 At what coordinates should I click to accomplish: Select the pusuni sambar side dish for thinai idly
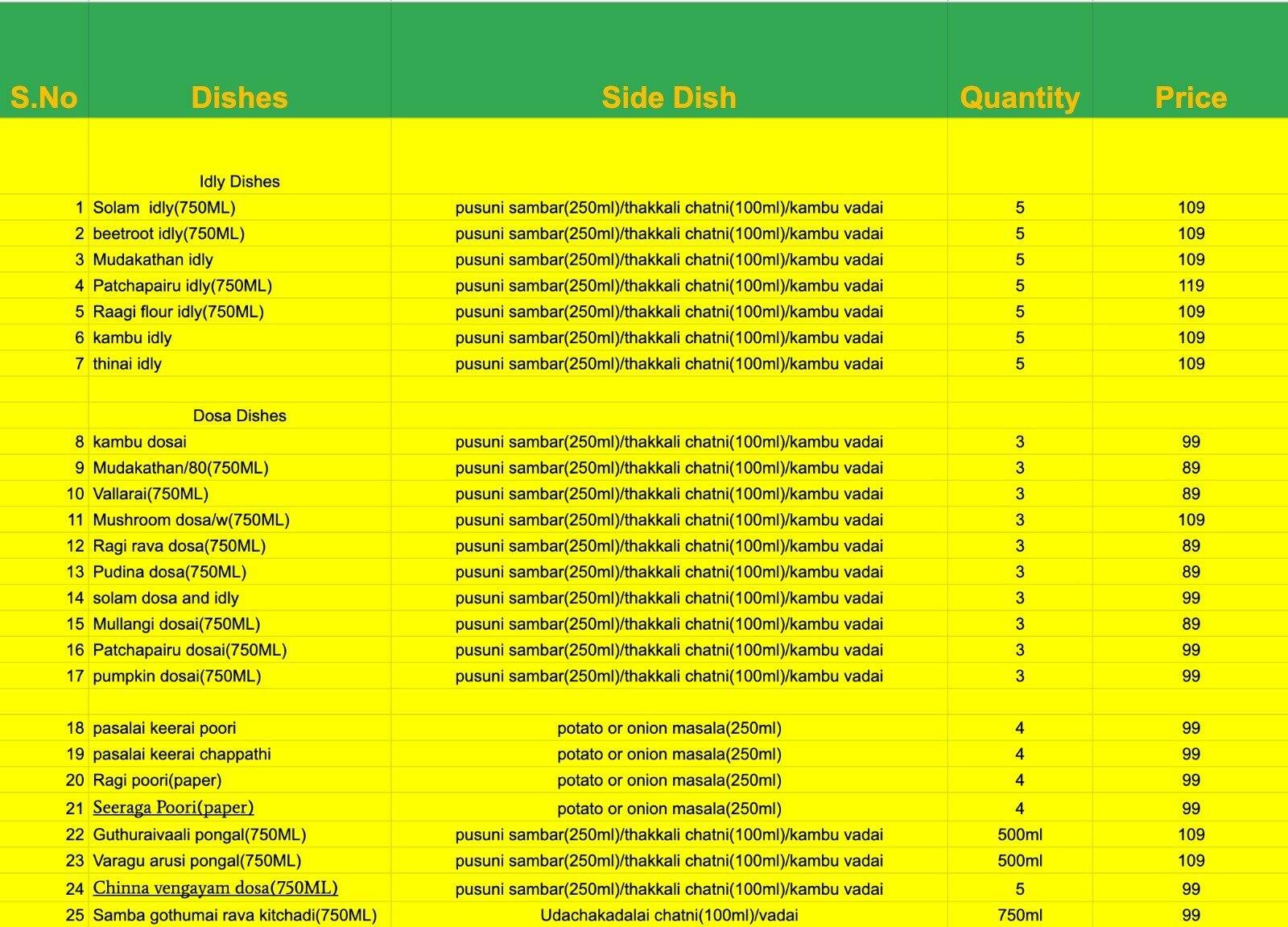point(669,363)
